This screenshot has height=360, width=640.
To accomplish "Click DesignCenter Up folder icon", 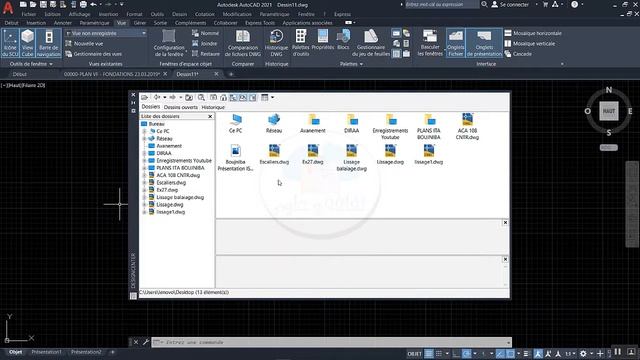I will pos(189,98).
